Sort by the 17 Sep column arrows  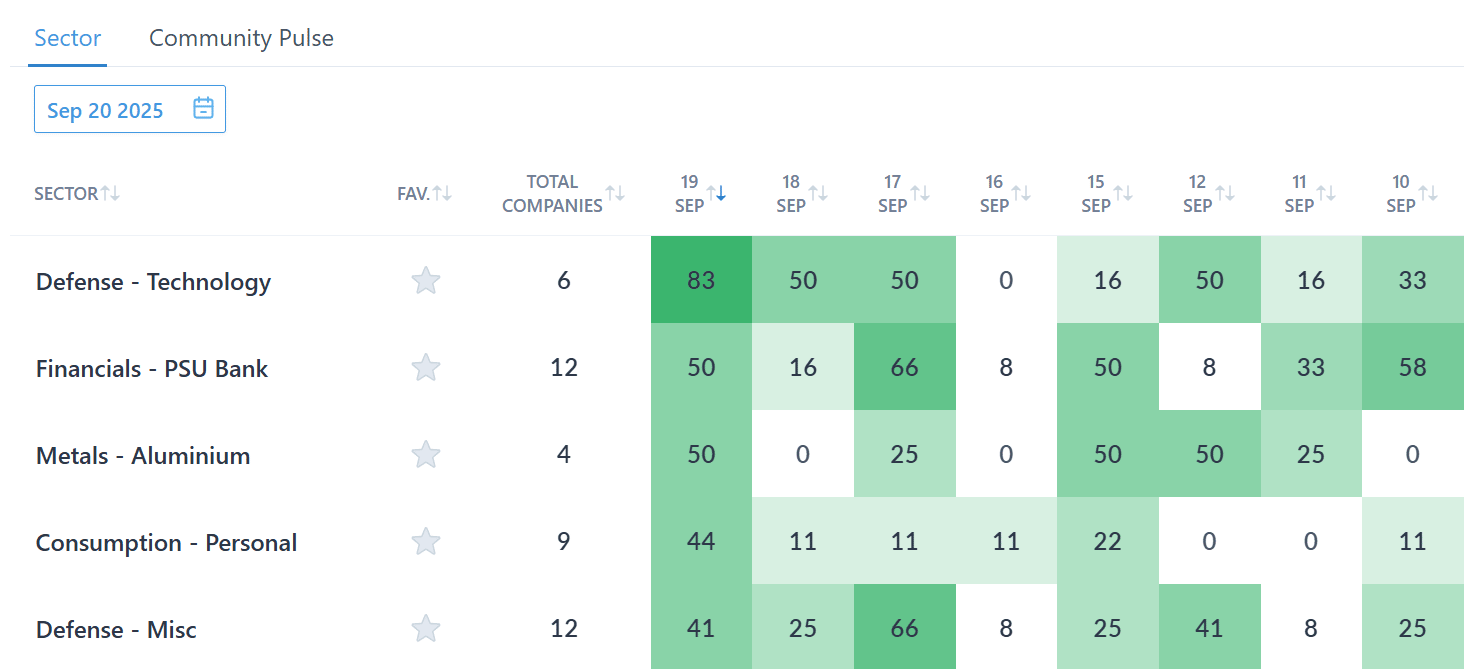(920, 193)
